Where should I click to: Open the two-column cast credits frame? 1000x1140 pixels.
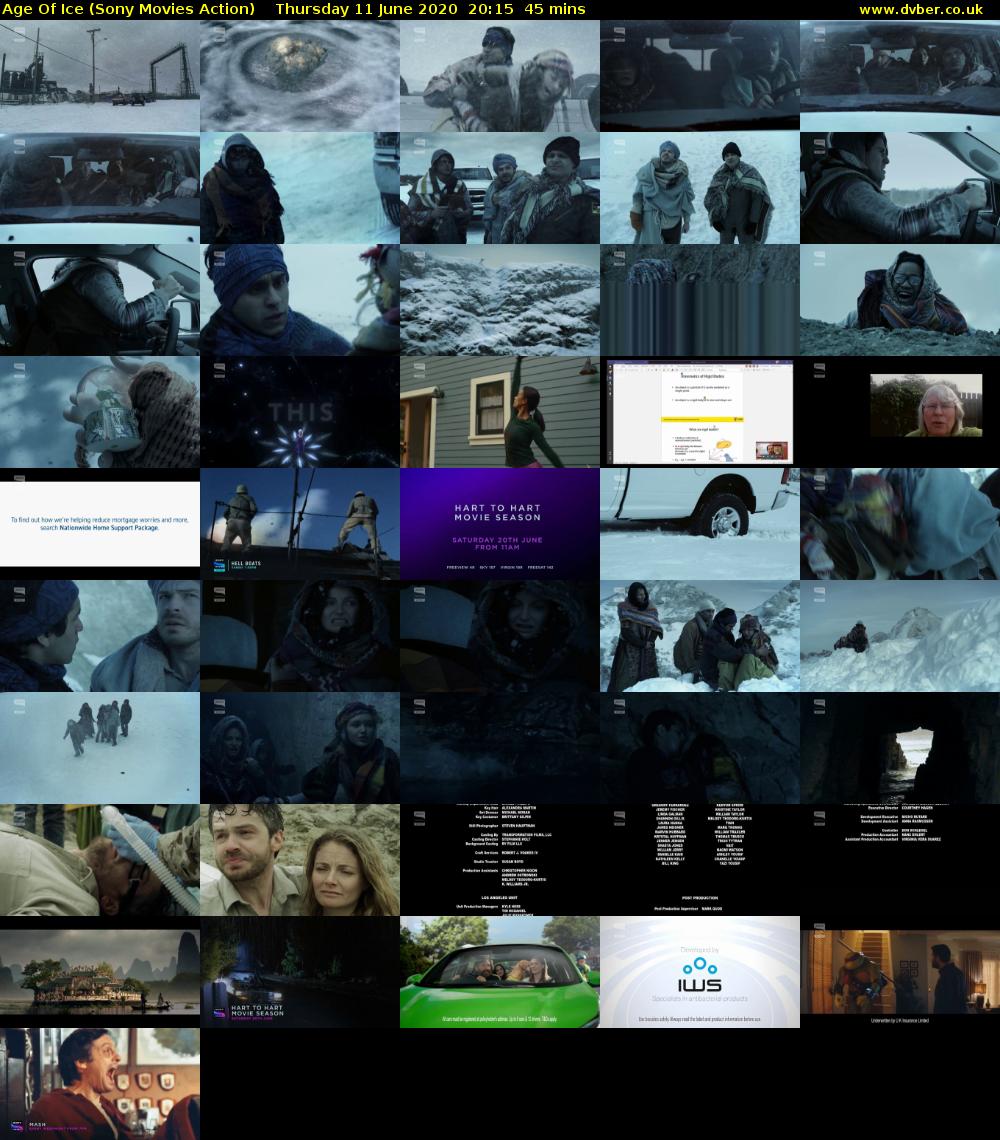tap(700, 859)
